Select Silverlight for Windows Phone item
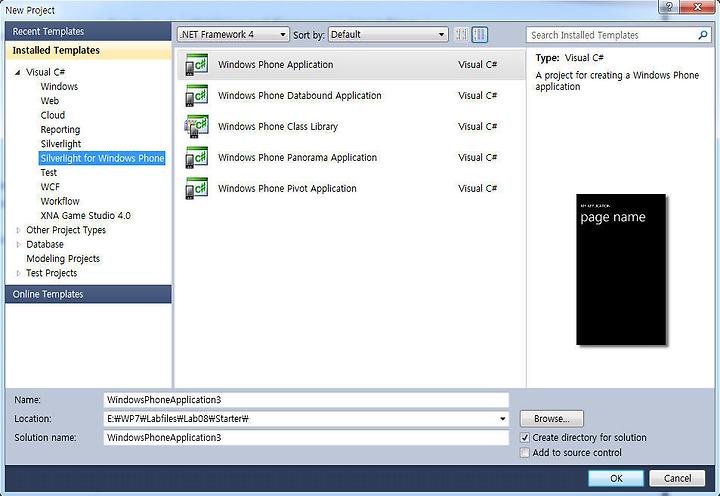Screen dimensions: 720x496 pos(102,158)
